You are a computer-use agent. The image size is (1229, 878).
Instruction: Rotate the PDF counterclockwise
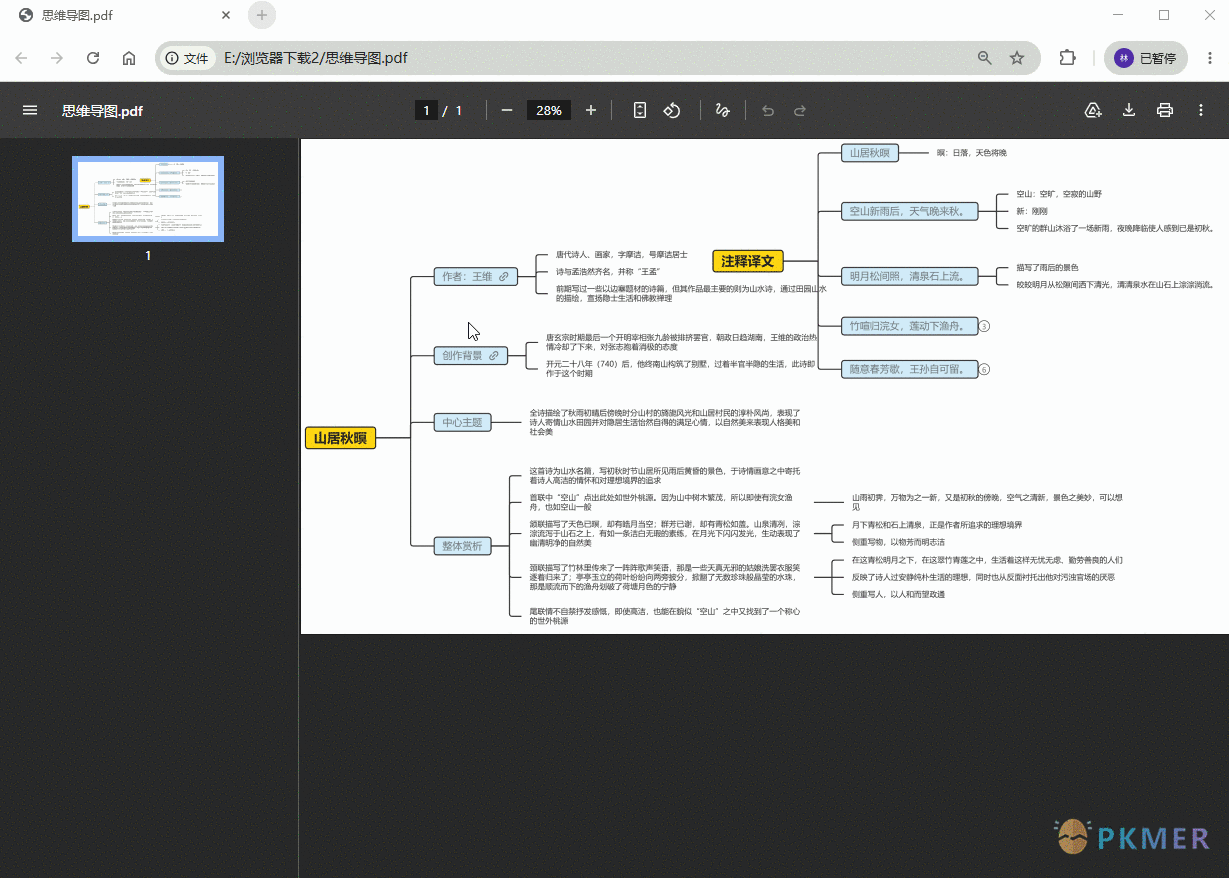pyautogui.click(x=672, y=110)
